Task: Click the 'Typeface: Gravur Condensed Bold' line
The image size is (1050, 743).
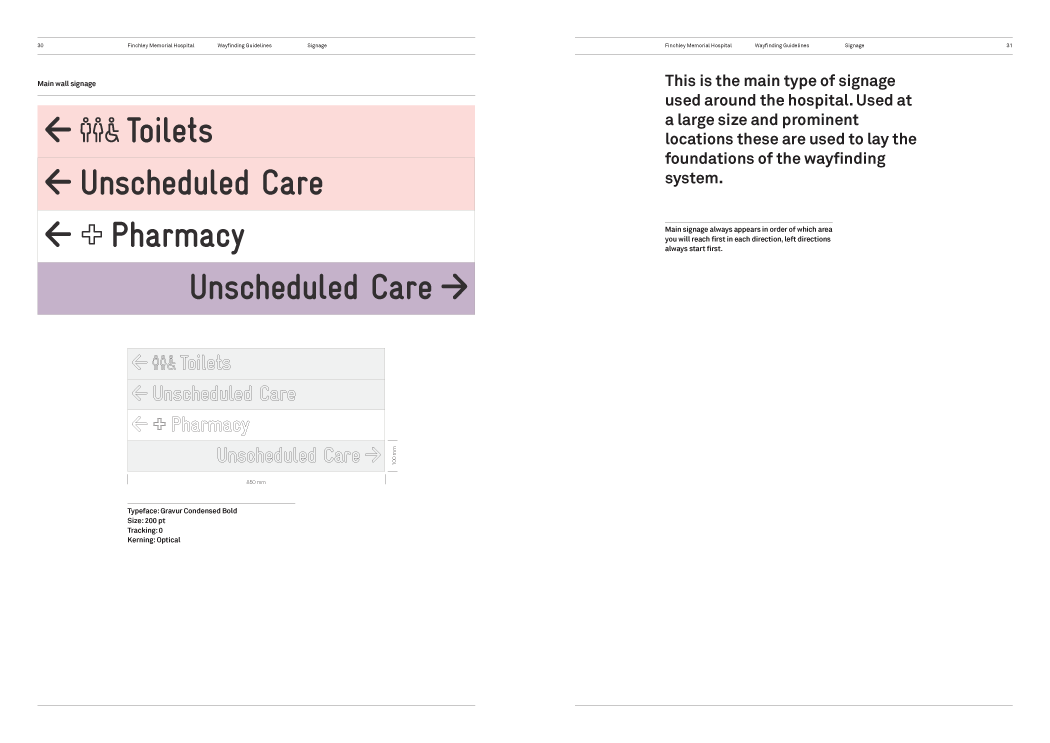Action: pos(182,511)
